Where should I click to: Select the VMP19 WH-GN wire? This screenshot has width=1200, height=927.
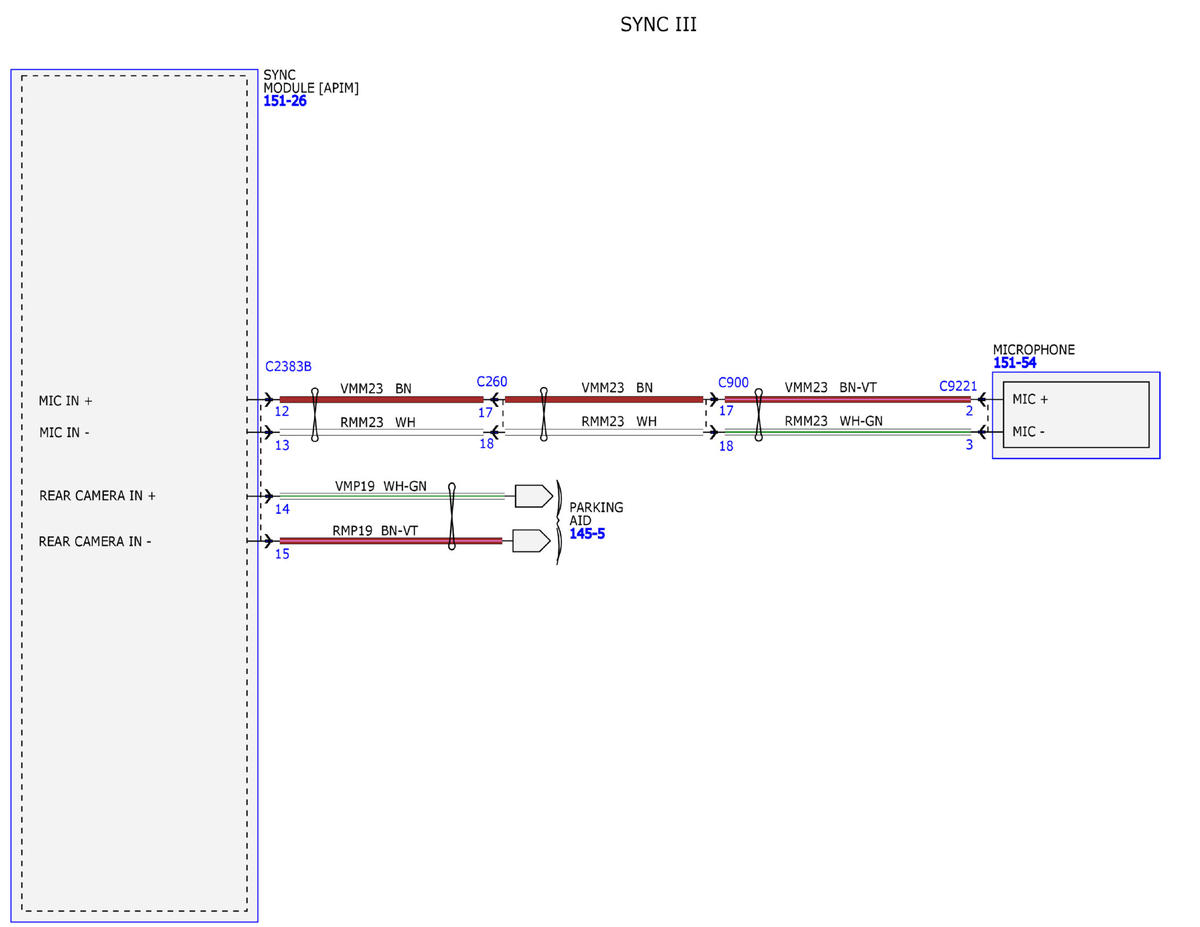point(392,495)
